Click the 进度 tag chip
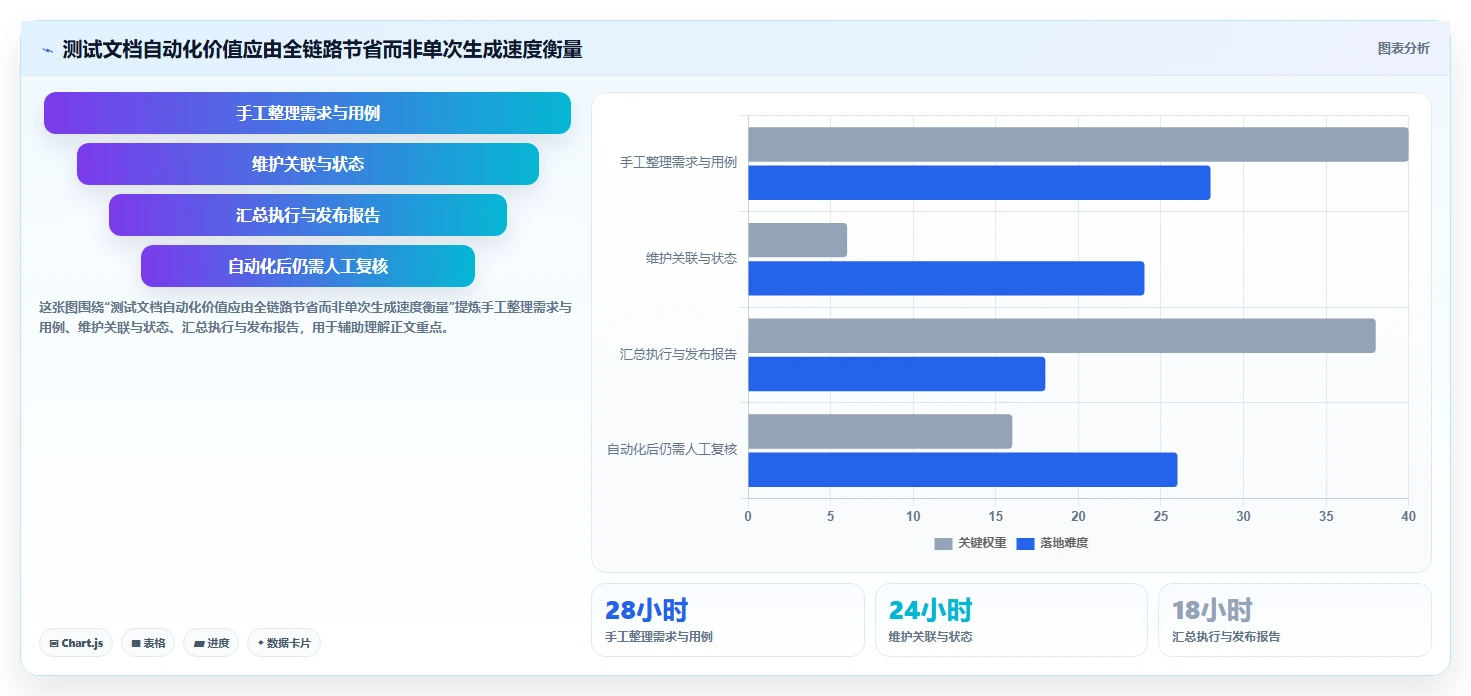 point(211,643)
